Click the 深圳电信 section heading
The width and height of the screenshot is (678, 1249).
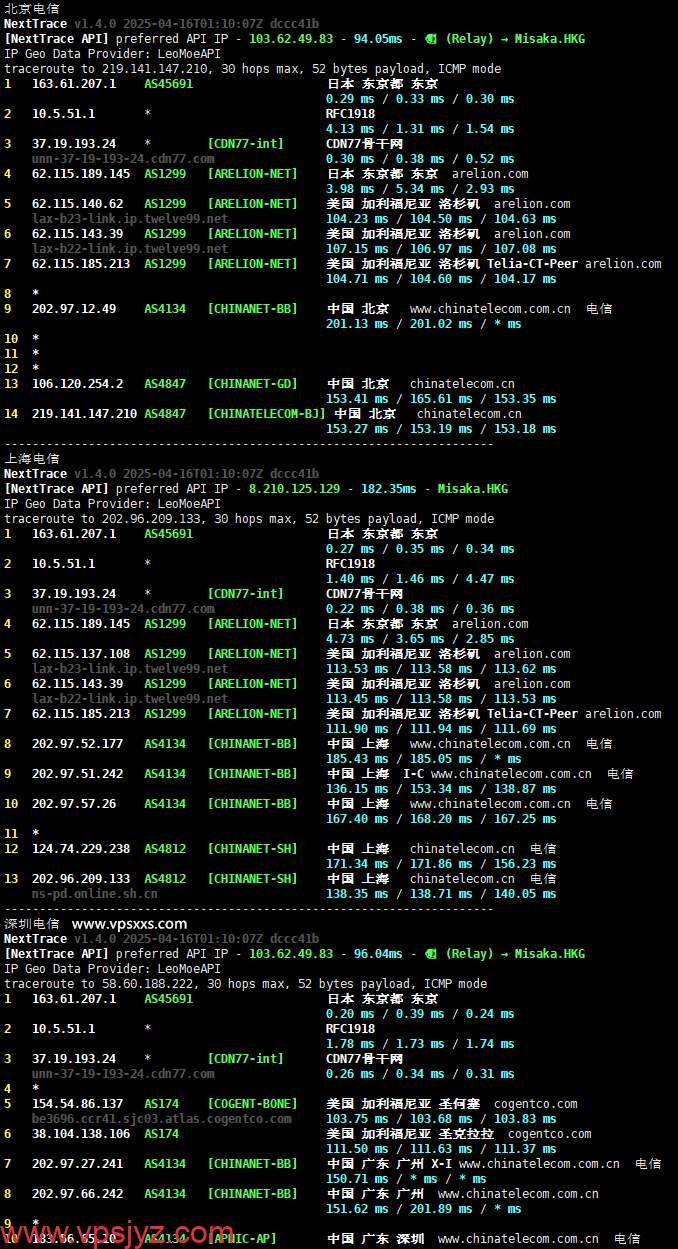[x=31, y=923]
